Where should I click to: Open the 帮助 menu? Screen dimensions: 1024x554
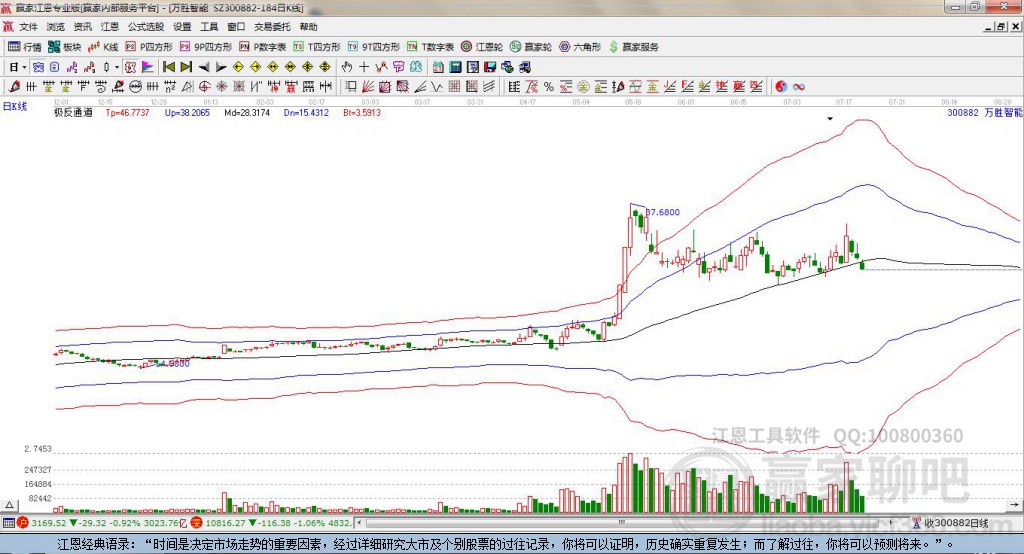pos(308,27)
